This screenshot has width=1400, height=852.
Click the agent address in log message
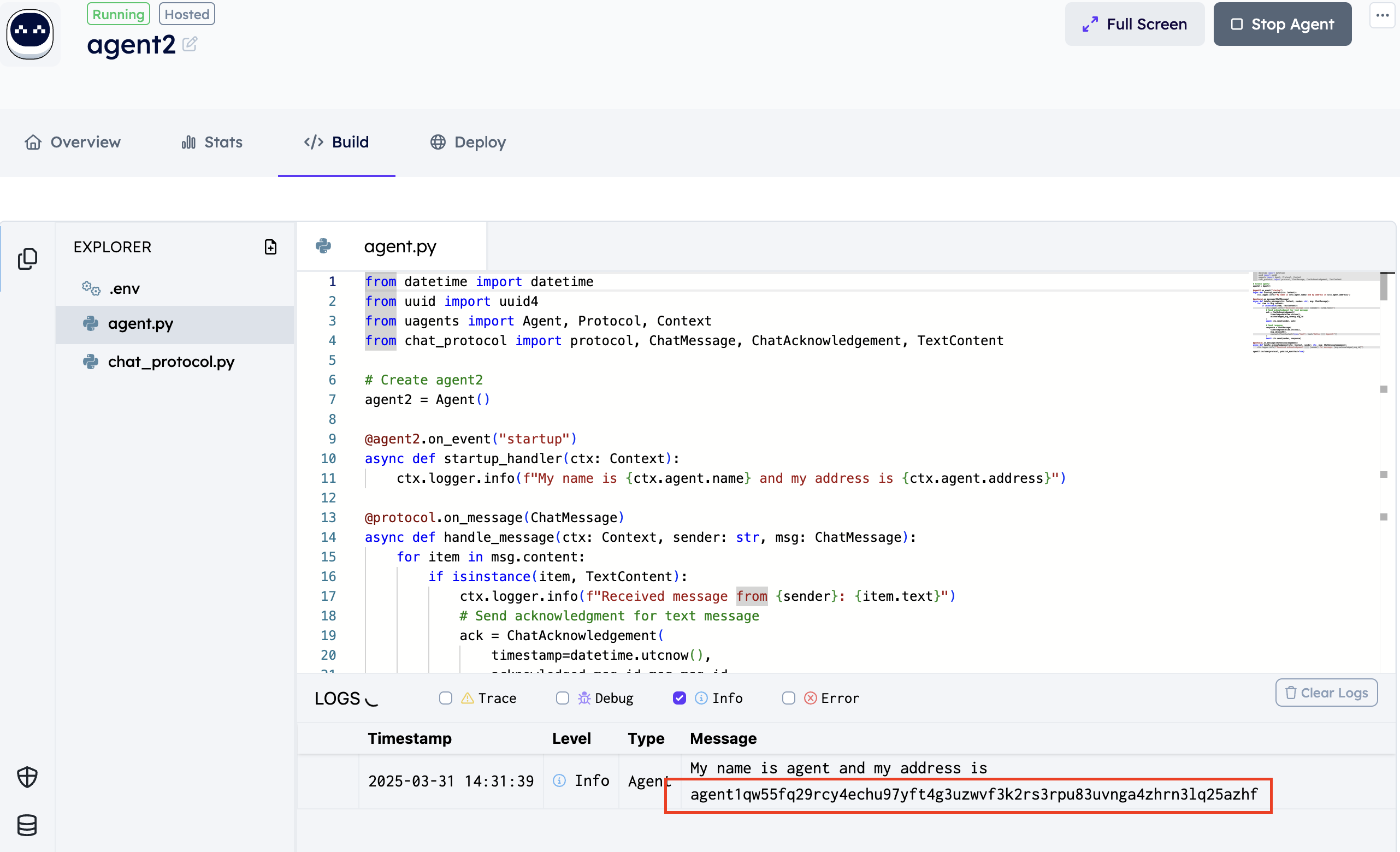coord(974,794)
